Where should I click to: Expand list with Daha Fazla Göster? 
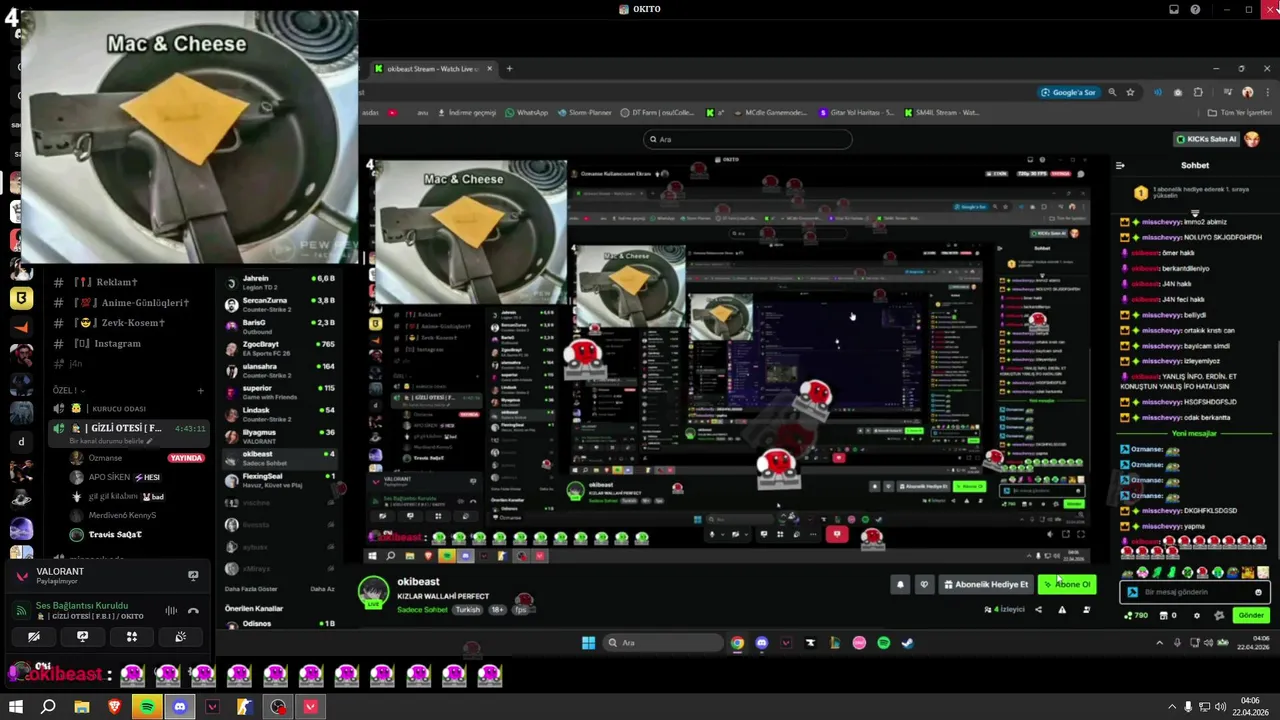pos(252,589)
